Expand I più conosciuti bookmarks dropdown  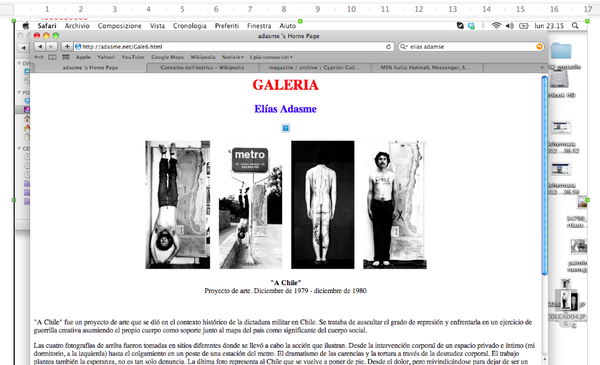click(x=271, y=57)
